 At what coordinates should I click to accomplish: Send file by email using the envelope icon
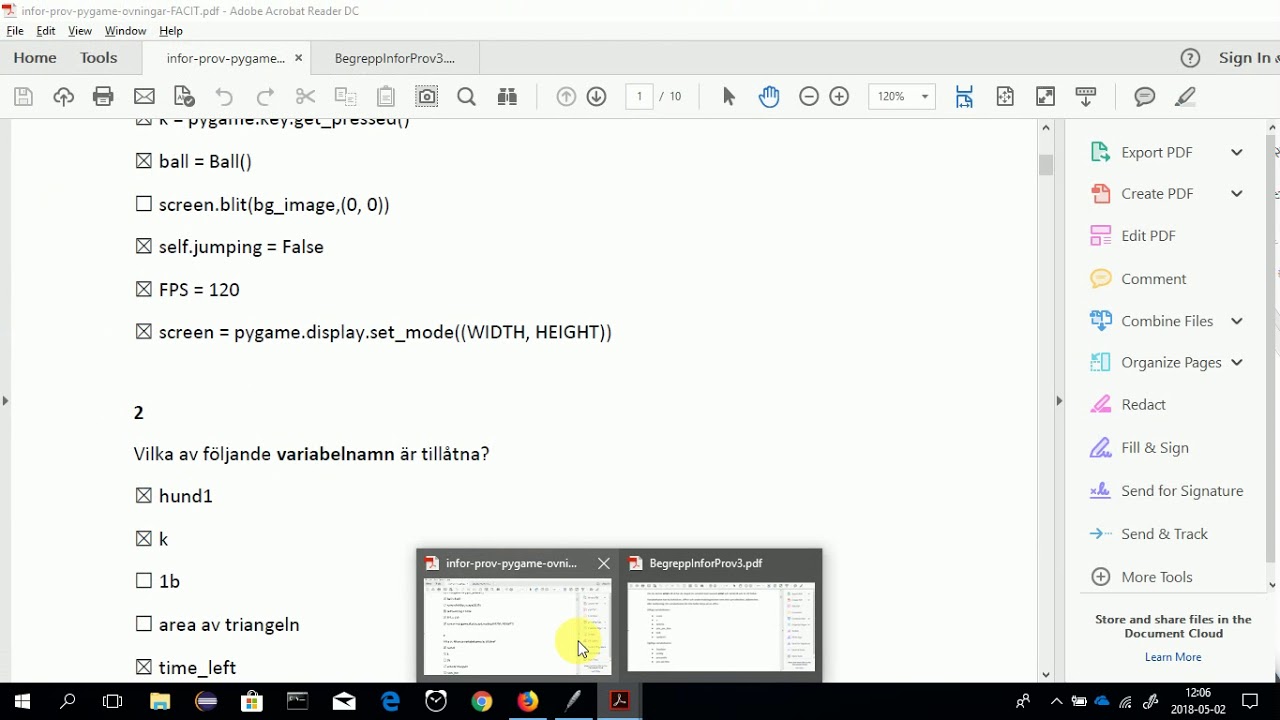(x=144, y=97)
